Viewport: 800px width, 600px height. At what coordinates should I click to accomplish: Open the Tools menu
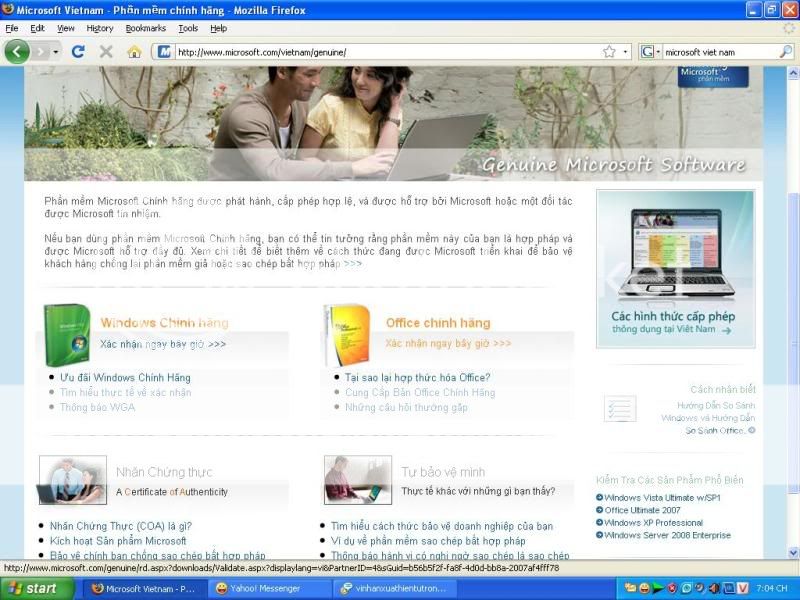(188, 29)
